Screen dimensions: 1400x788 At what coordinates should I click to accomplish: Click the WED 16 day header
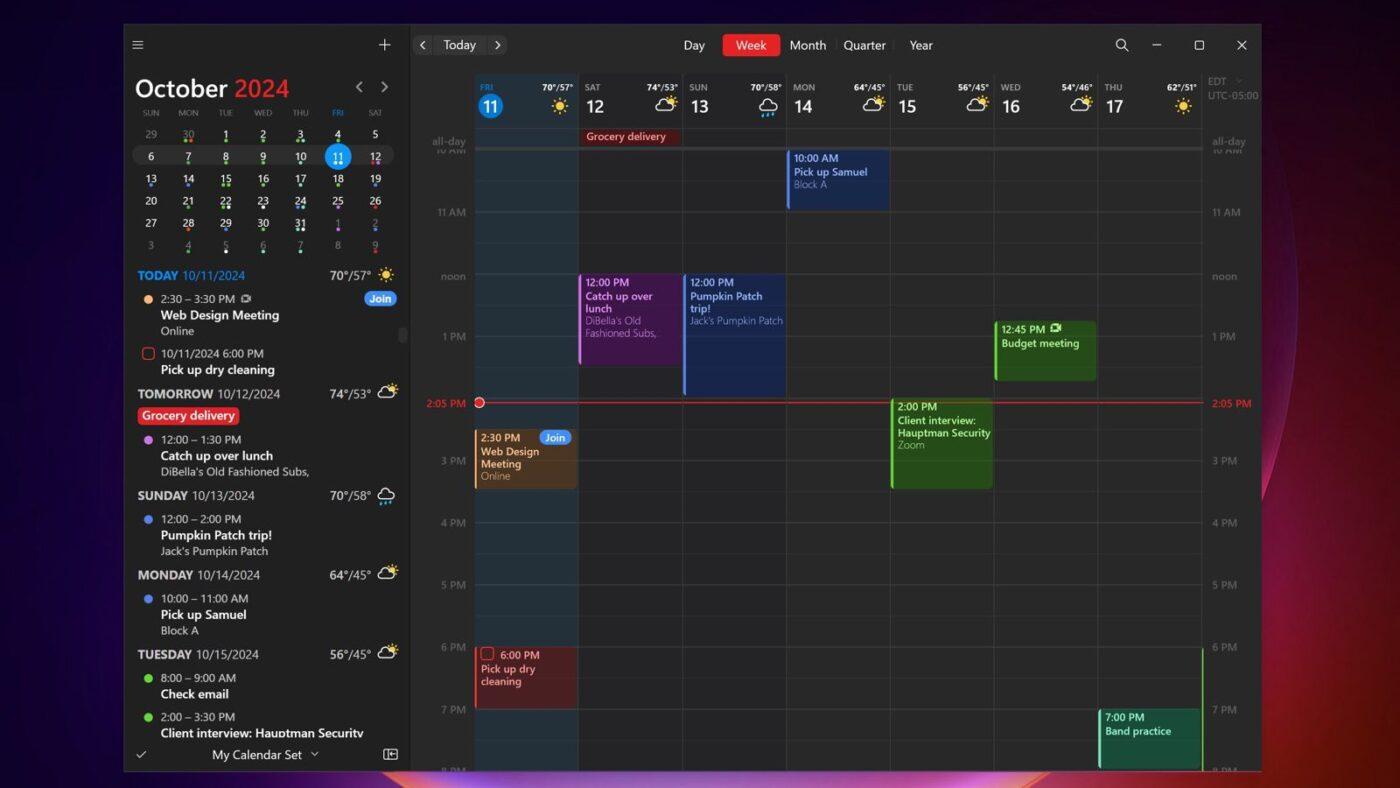pyautogui.click(x=1046, y=101)
